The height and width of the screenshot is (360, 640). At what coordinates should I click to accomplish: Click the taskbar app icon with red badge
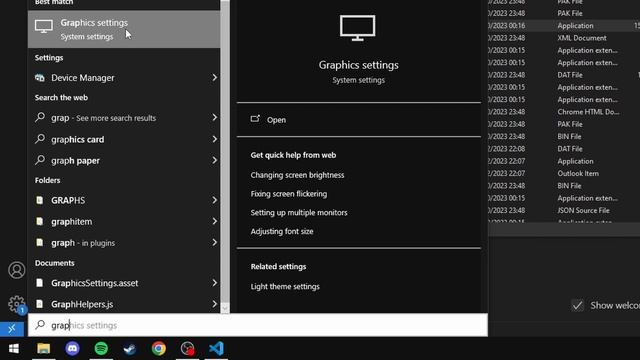pos(187,349)
